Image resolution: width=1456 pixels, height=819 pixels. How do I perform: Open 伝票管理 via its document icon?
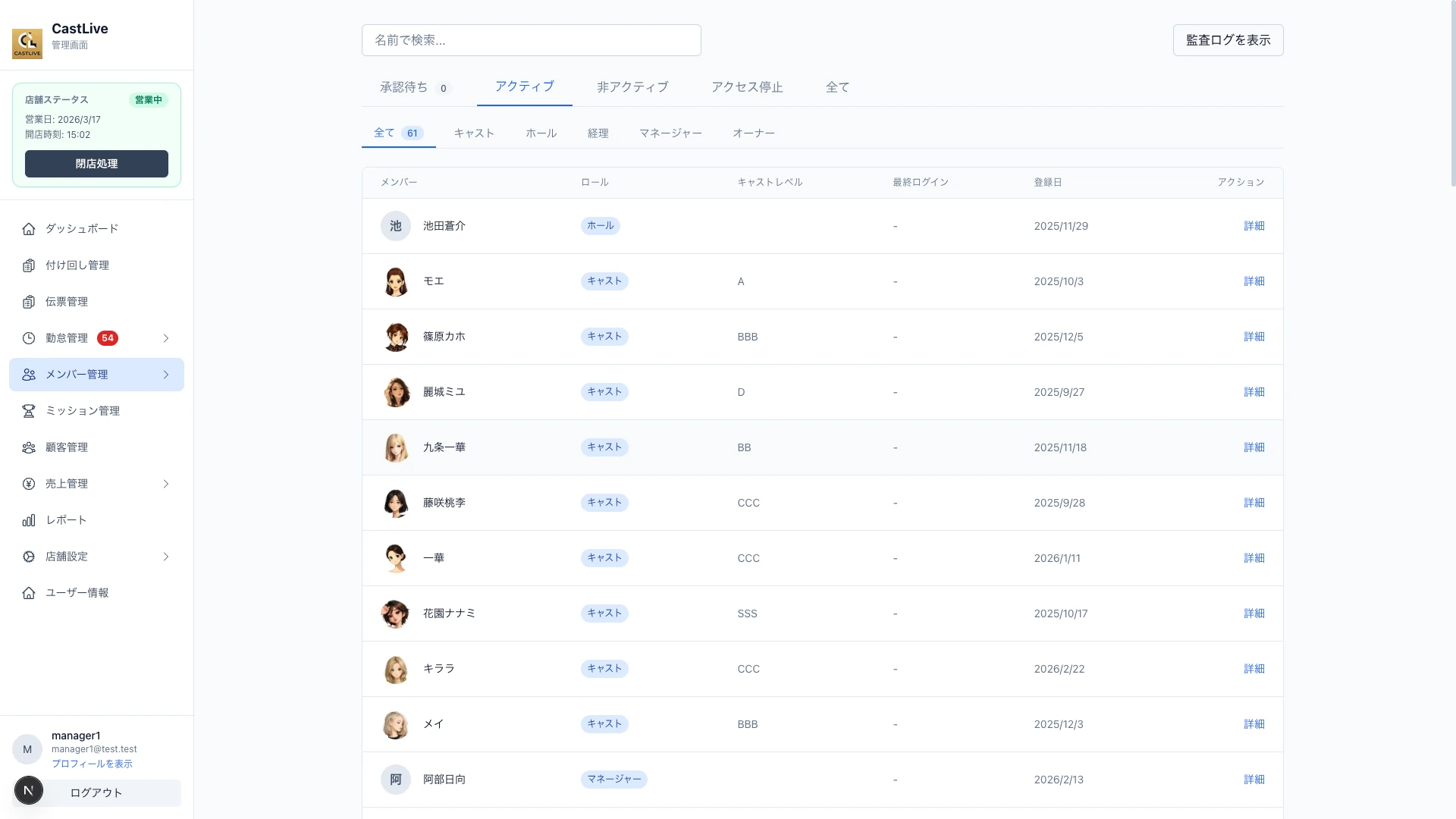(29, 301)
